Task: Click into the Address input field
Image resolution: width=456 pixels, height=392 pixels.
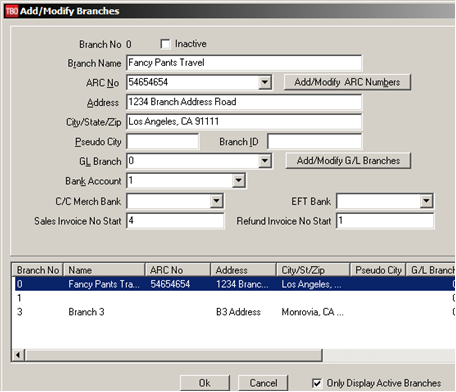Action: pos(244,102)
